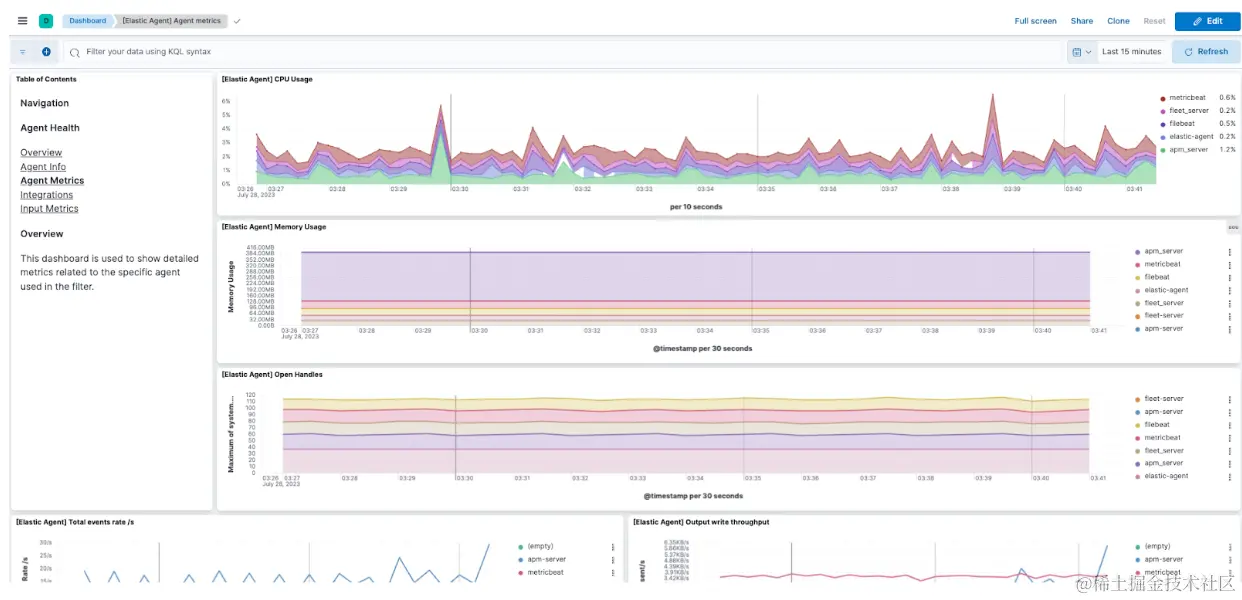Open the Integrations link
The width and height of the screenshot is (1242, 600).
(x=46, y=195)
